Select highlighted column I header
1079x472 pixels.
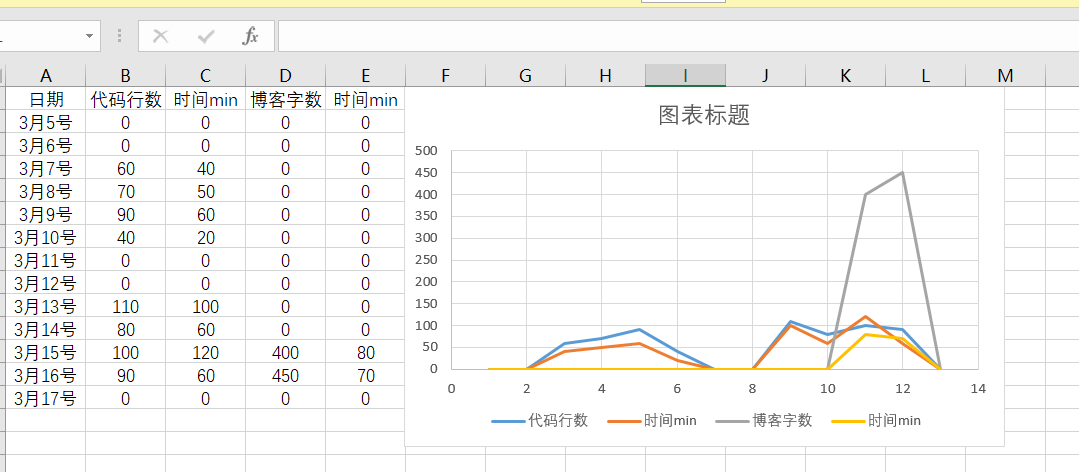tap(685, 76)
